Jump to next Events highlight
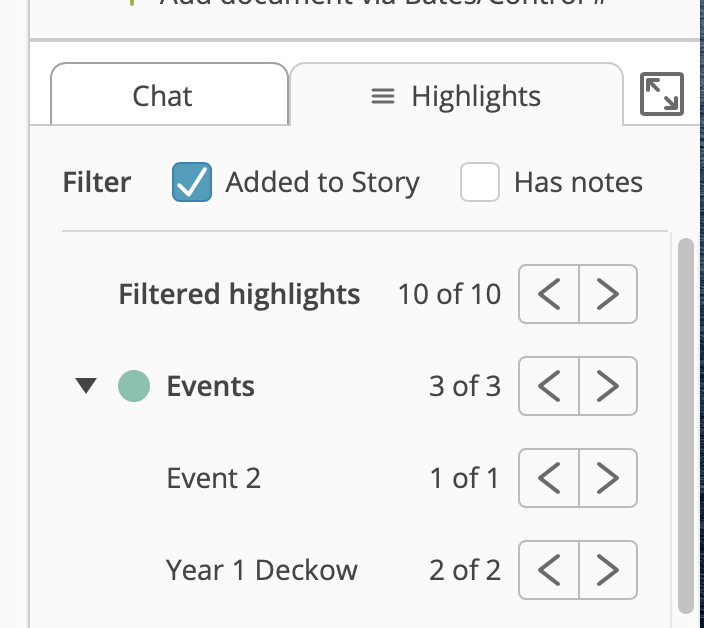The height and width of the screenshot is (628, 704). [608, 386]
